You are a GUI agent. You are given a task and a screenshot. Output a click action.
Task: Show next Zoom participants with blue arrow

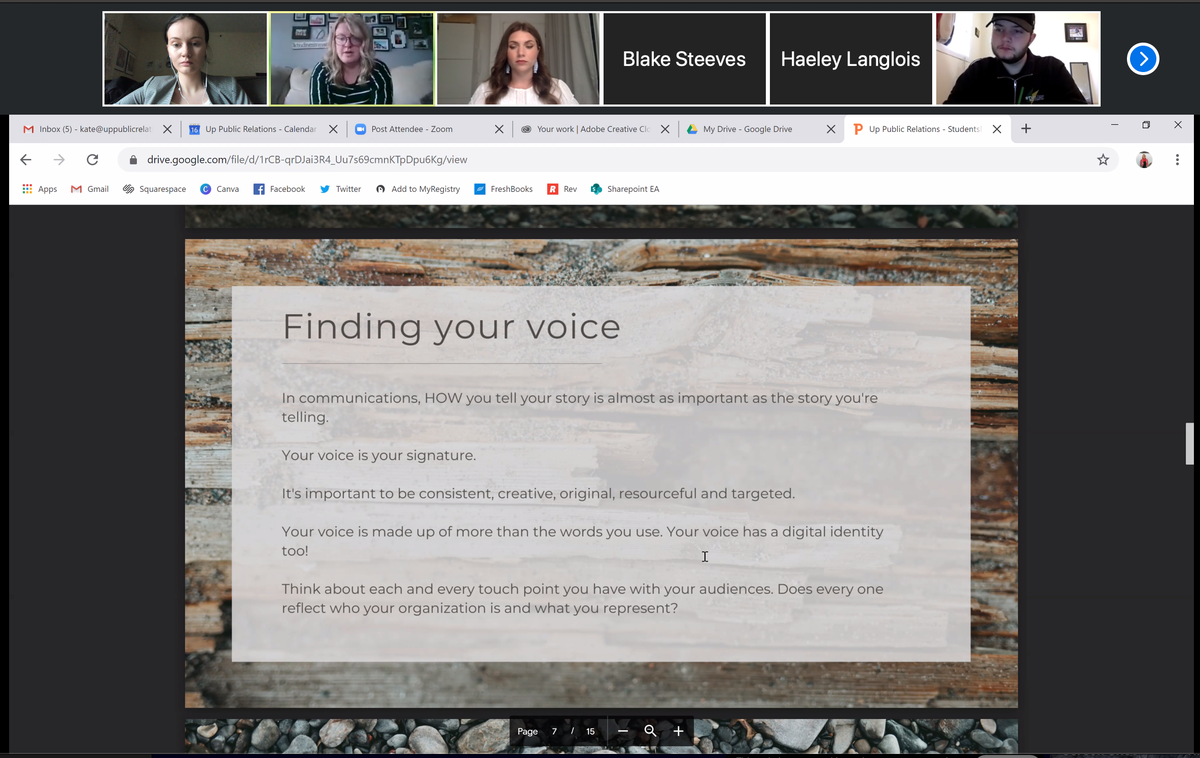[x=1143, y=59]
